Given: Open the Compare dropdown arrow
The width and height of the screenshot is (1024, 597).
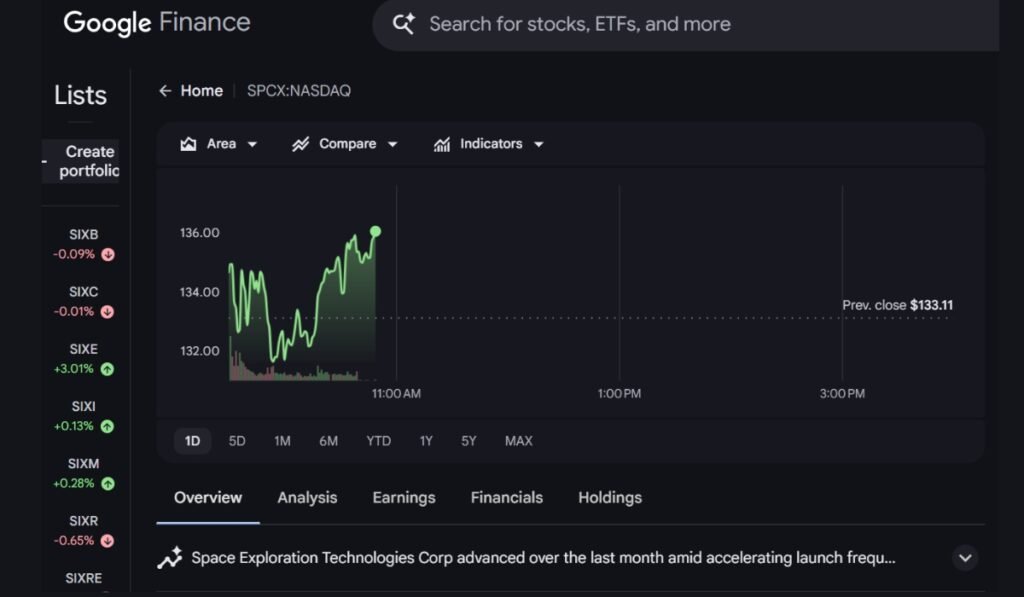Looking at the screenshot, I should click(392, 144).
